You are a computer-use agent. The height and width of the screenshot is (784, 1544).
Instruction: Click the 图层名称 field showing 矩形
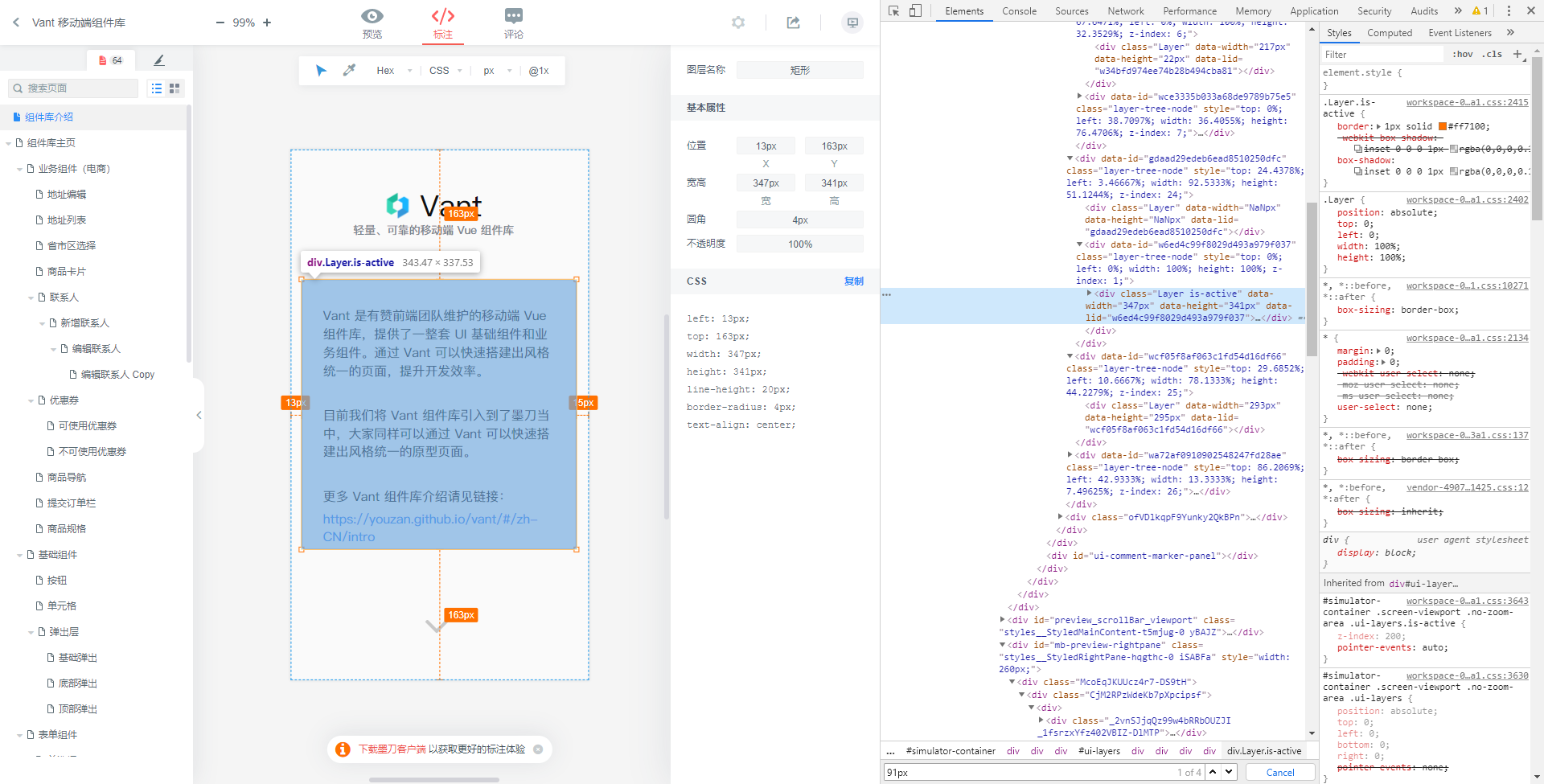(800, 71)
